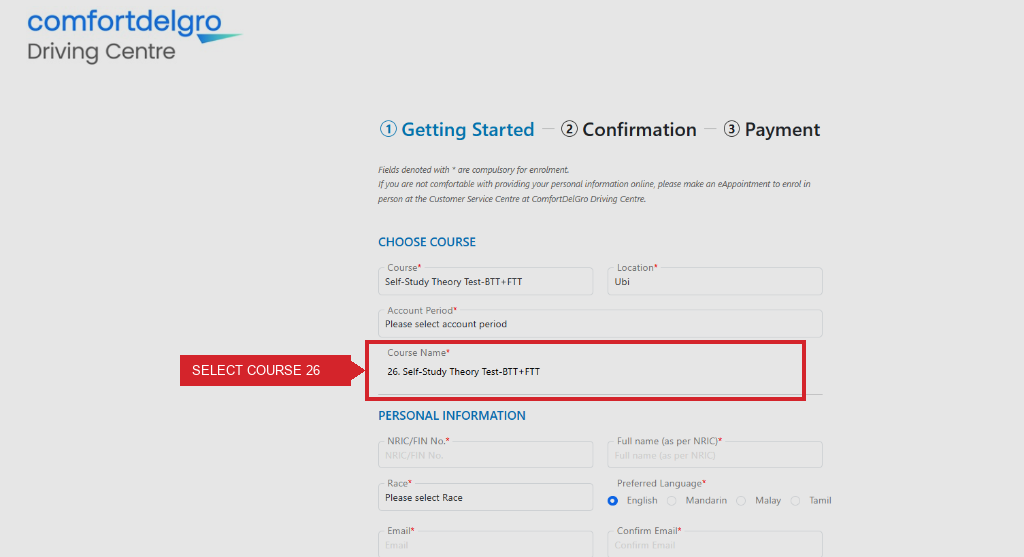The image size is (1024, 557).
Task: Click the ComfortDelGro Driving Centre logo
Action: (x=134, y=37)
